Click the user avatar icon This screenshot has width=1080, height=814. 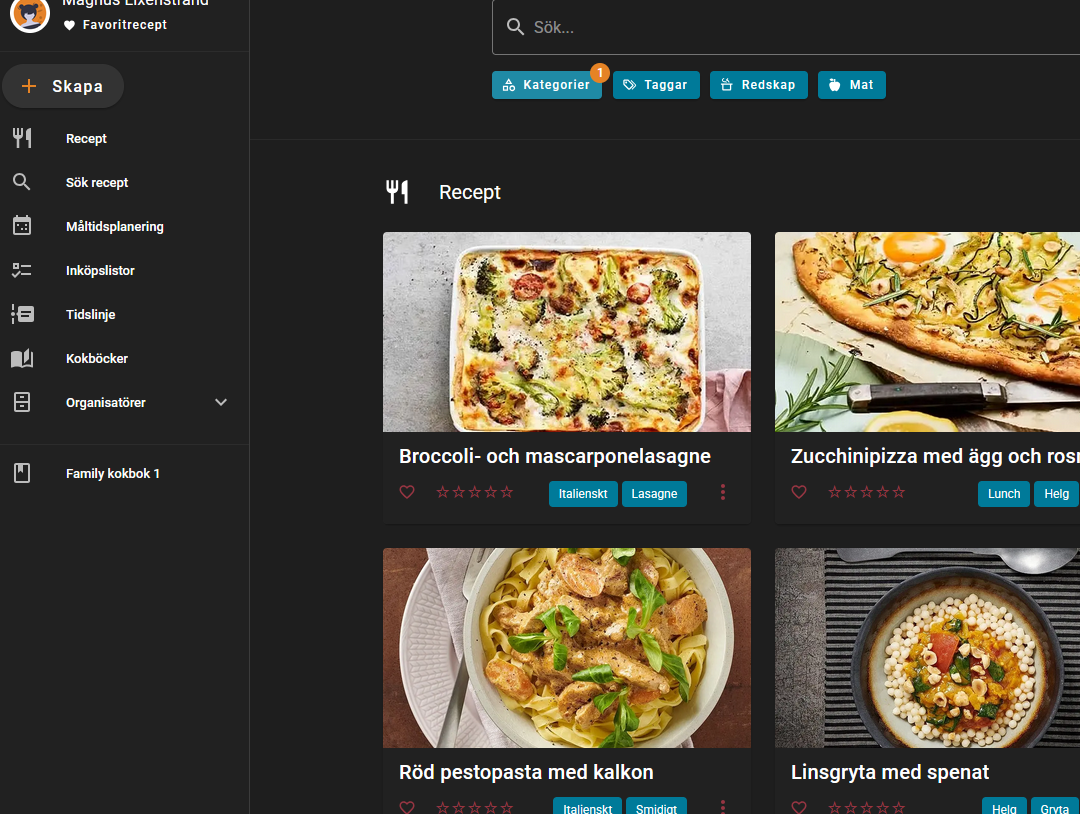pyautogui.click(x=30, y=14)
